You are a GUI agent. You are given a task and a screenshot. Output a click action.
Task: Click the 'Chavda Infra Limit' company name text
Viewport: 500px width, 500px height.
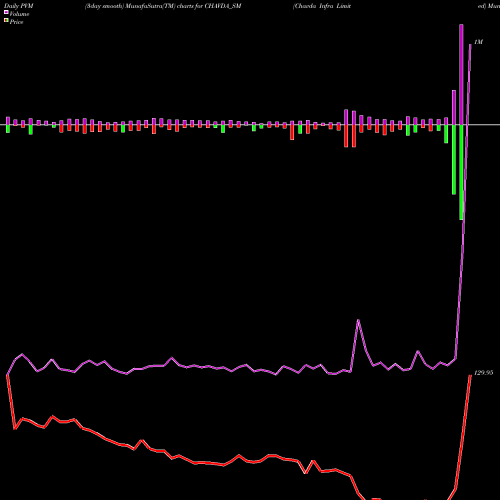tap(322, 6)
